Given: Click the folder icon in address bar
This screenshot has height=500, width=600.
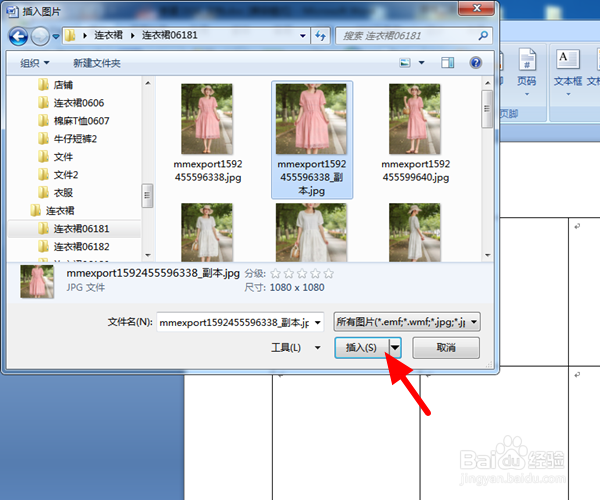Looking at the screenshot, I should (70, 36).
